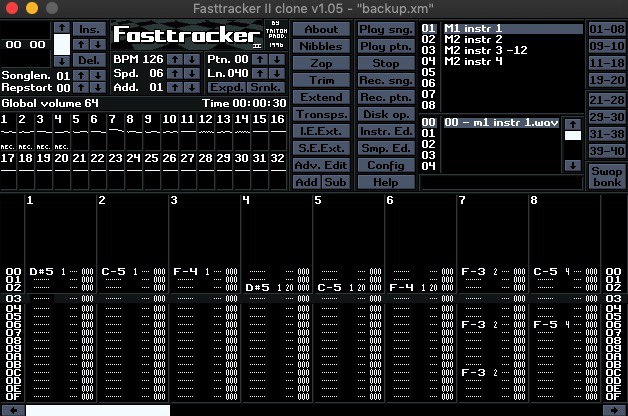Switch to instrument bank 01-08
This screenshot has width=628, height=416.
pyautogui.click(x=606, y=29)
